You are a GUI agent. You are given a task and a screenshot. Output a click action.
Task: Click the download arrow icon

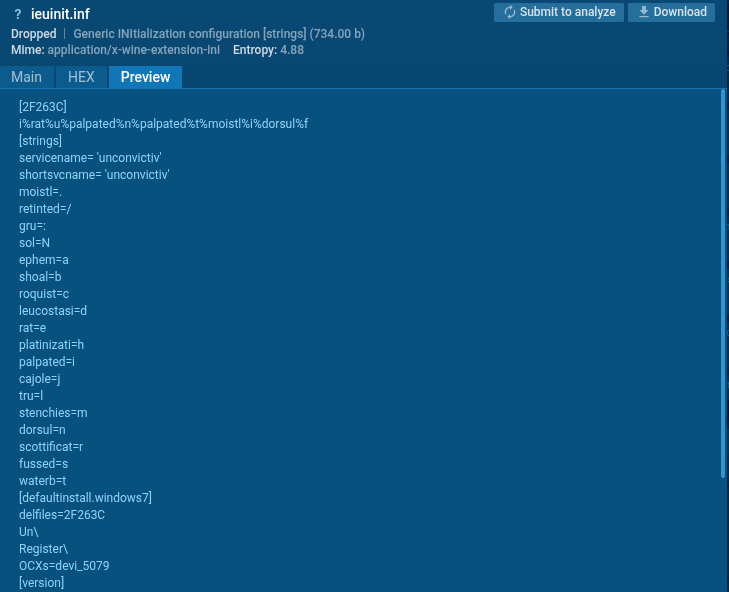(643, 12)
